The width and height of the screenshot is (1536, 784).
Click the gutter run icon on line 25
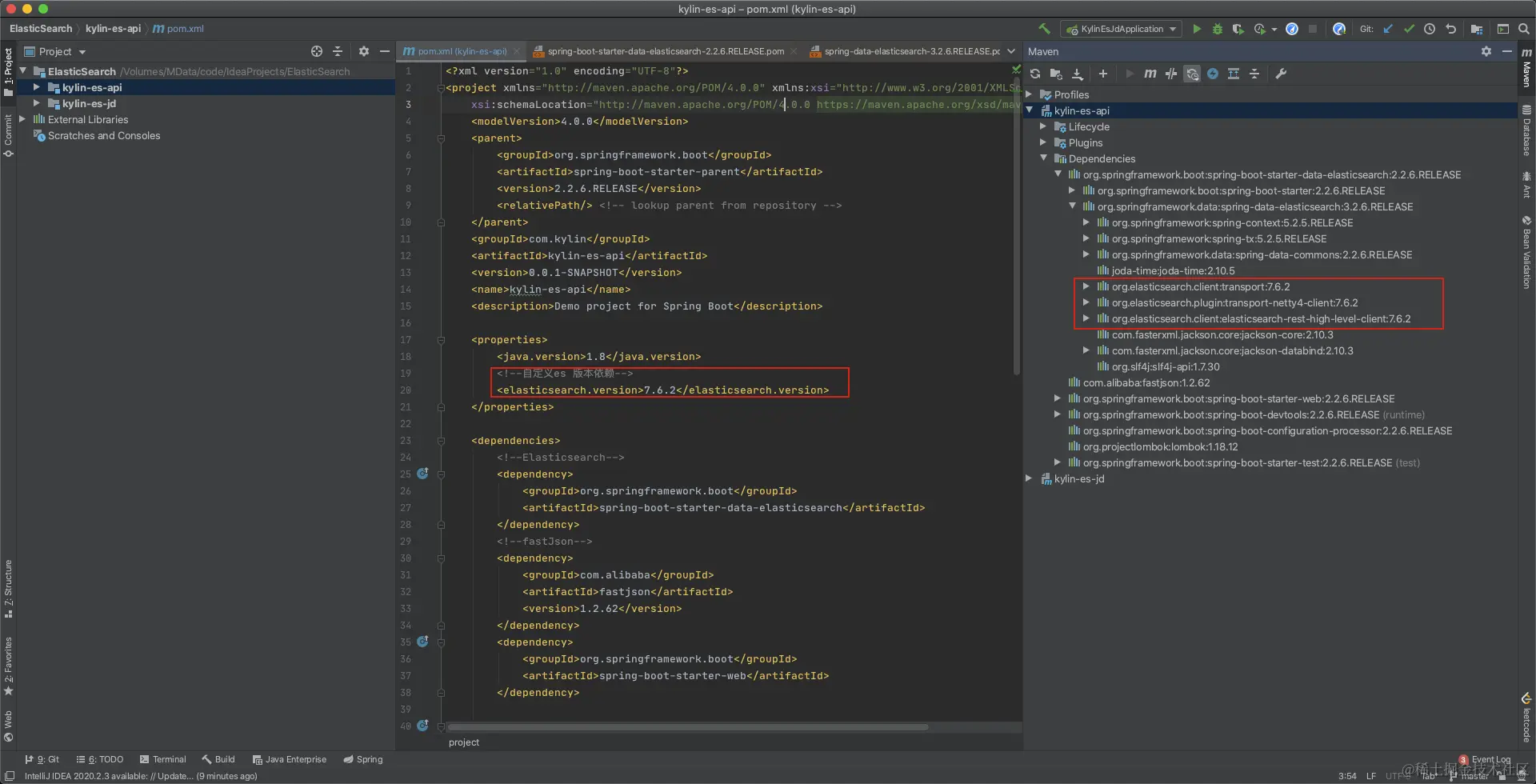pos(422,474)
